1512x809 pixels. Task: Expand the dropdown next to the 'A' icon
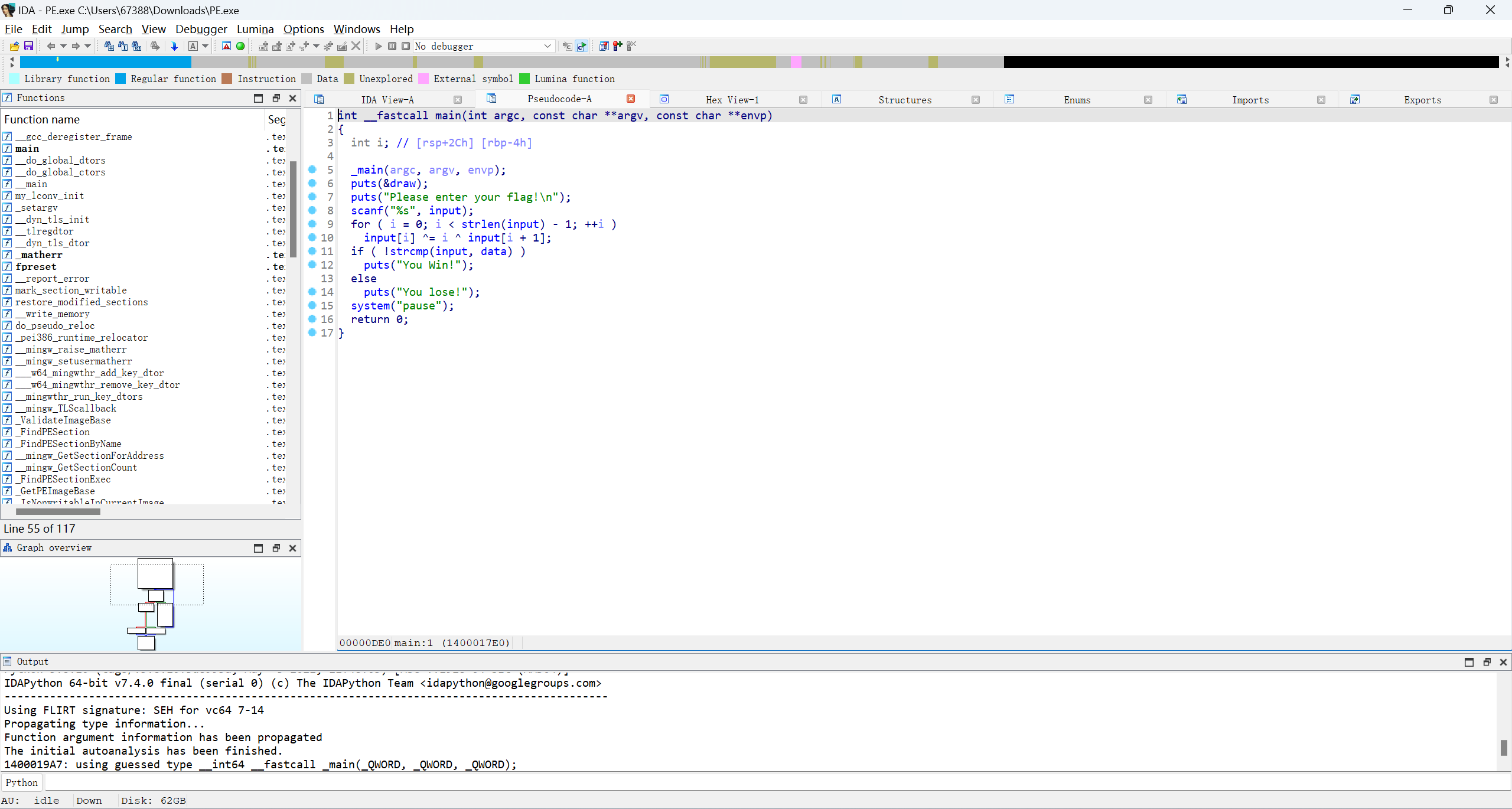click(x=206, y=46)
